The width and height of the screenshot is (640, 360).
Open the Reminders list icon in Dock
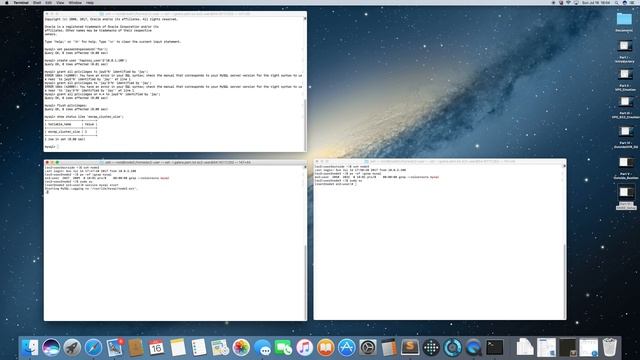(199, 348)
